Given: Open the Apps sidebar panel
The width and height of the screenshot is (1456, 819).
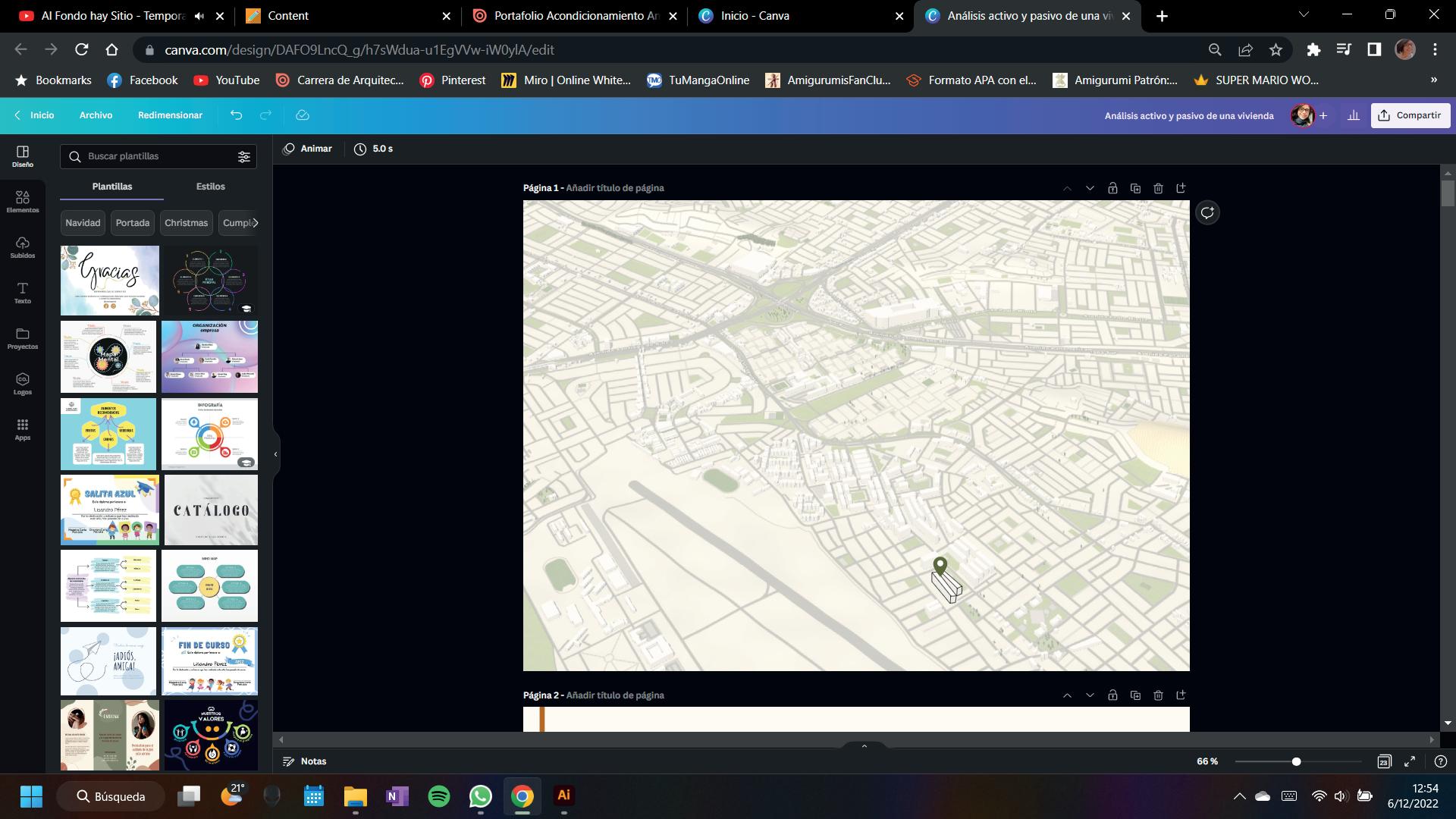Looking at the screenshot, I should coord(23,429).
